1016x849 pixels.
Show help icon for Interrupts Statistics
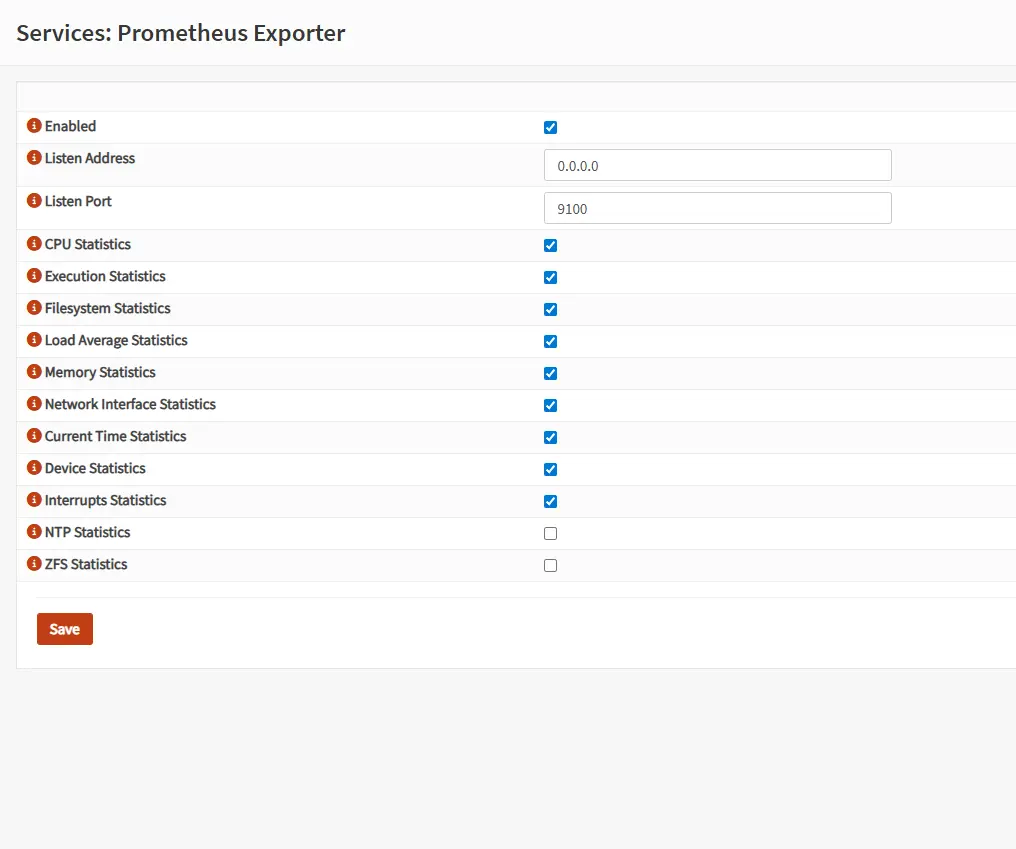(34, 500)
